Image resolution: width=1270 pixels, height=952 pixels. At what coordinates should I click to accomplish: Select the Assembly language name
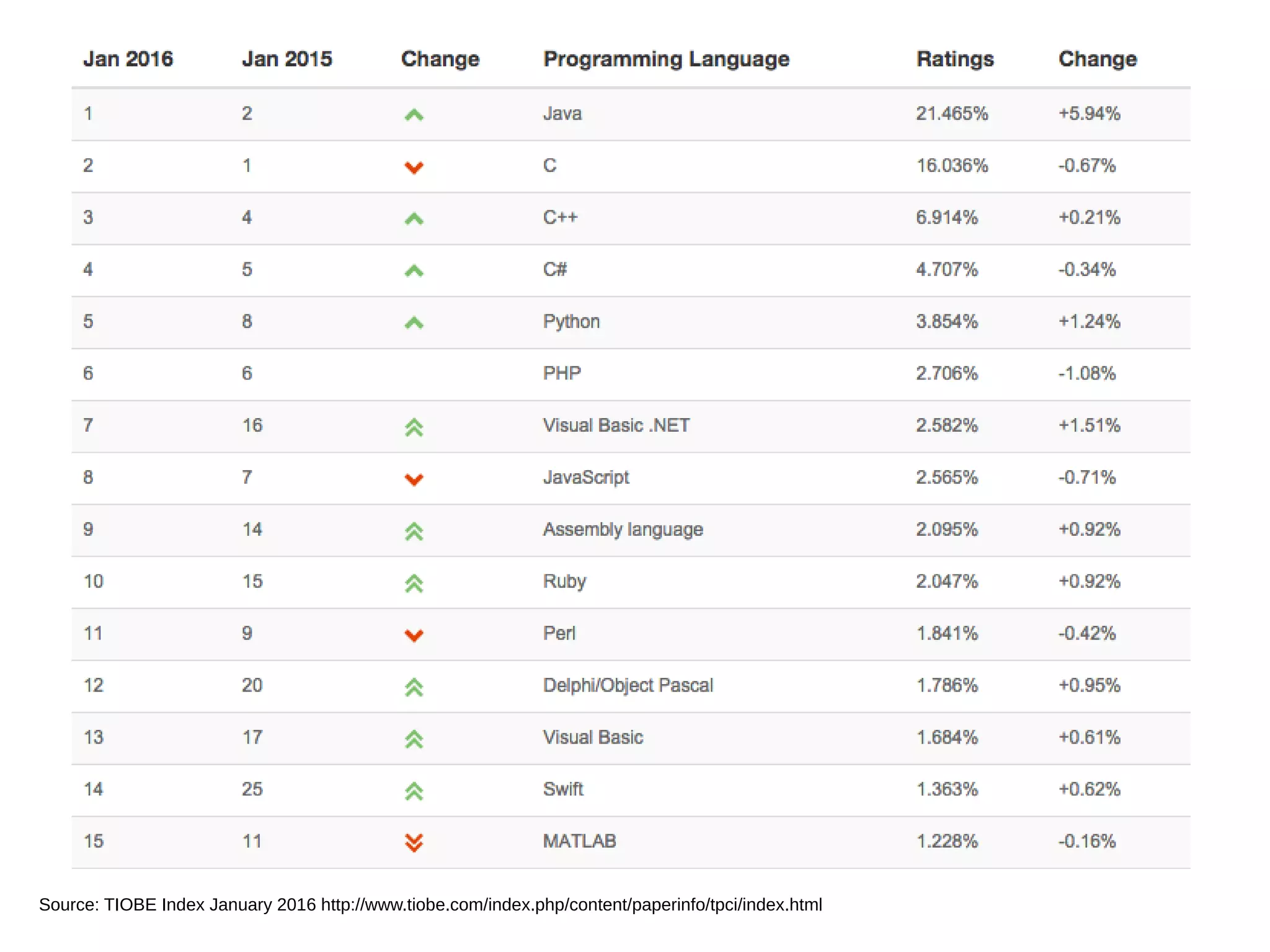623,529
